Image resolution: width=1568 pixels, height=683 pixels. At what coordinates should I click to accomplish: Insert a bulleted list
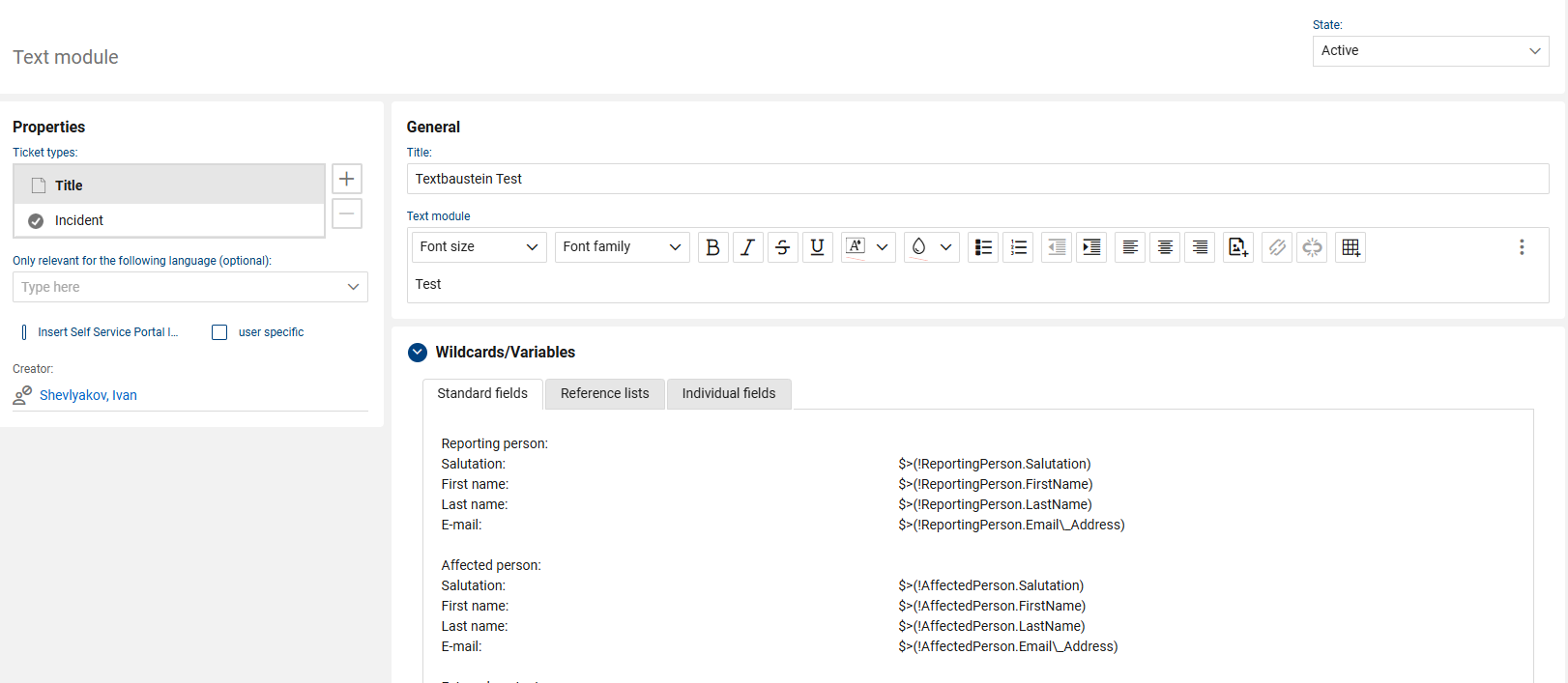(983, 247)
